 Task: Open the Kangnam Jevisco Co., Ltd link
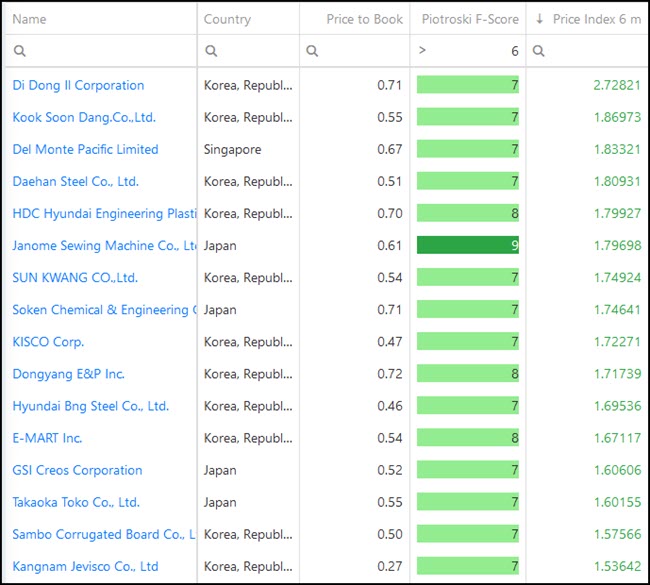click(85, 566)
